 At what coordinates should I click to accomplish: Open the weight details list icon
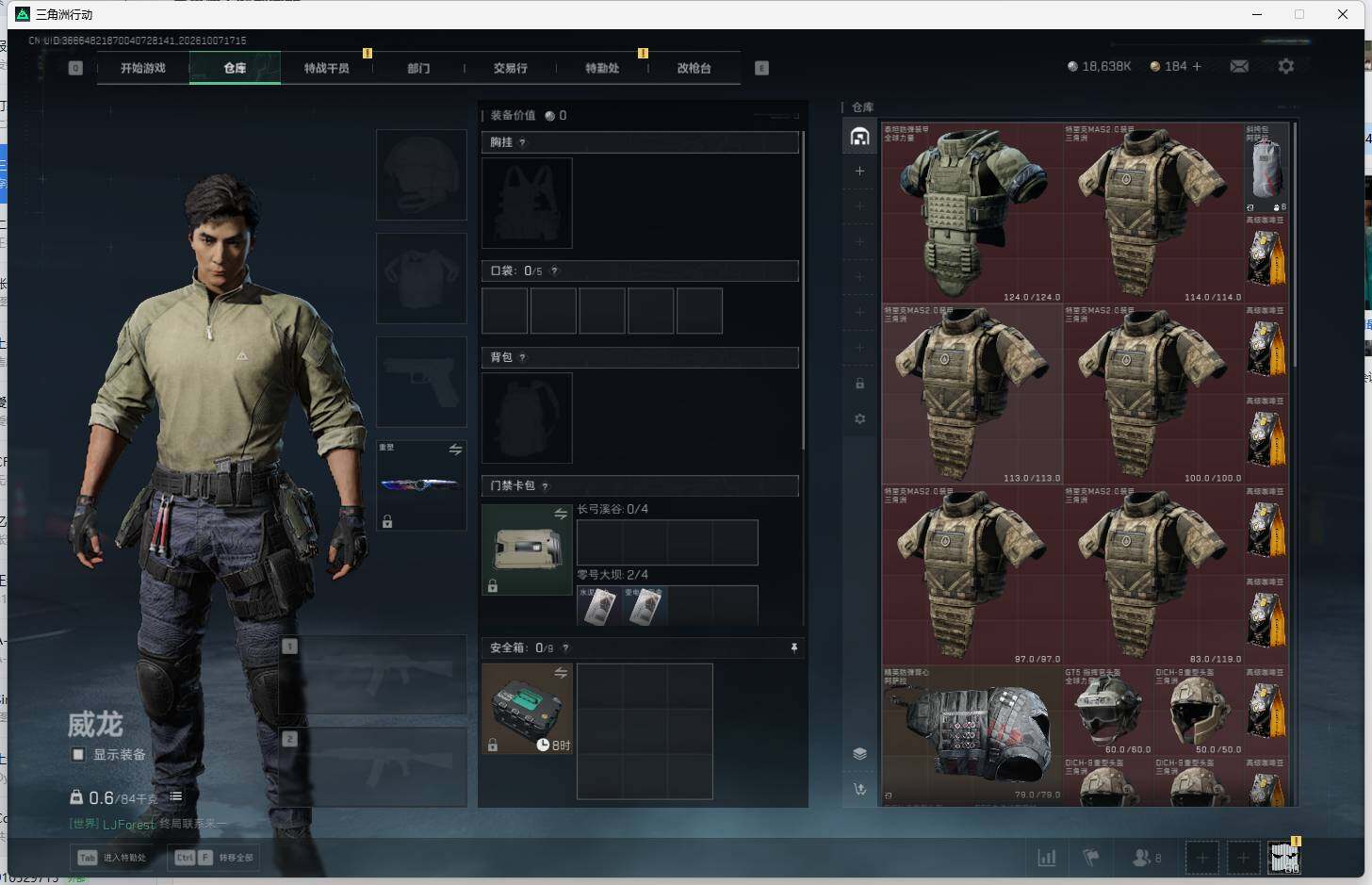coord(175,796)
